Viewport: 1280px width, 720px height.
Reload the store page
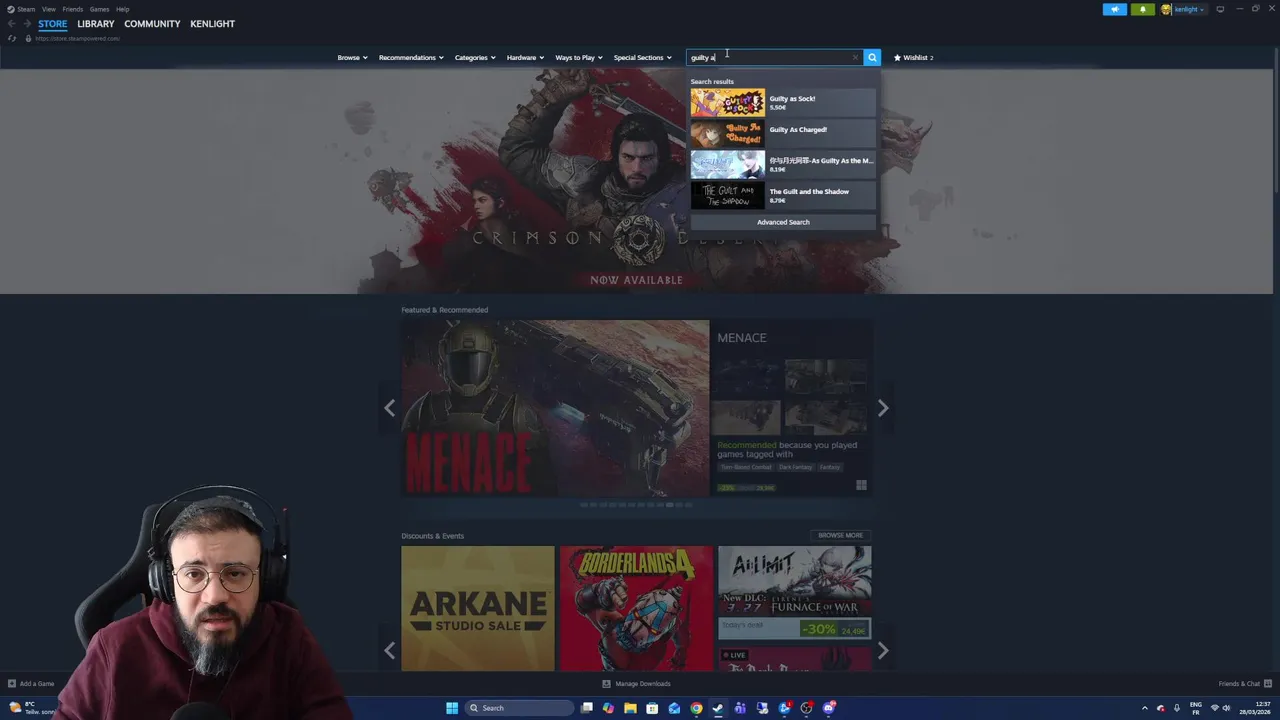12,38
